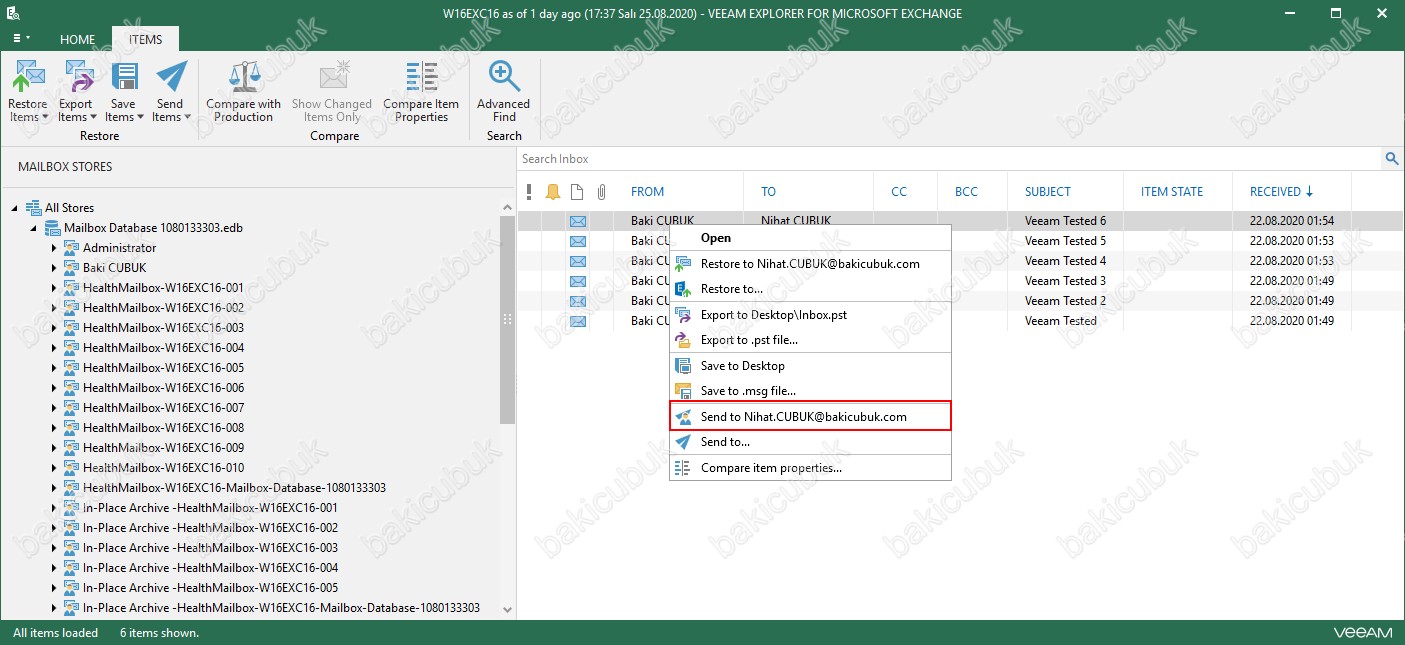Click icon beside Export to Desktop\Inbox.pst
The height and width of the screenshot is (645, 1405).
coord(683,314)
